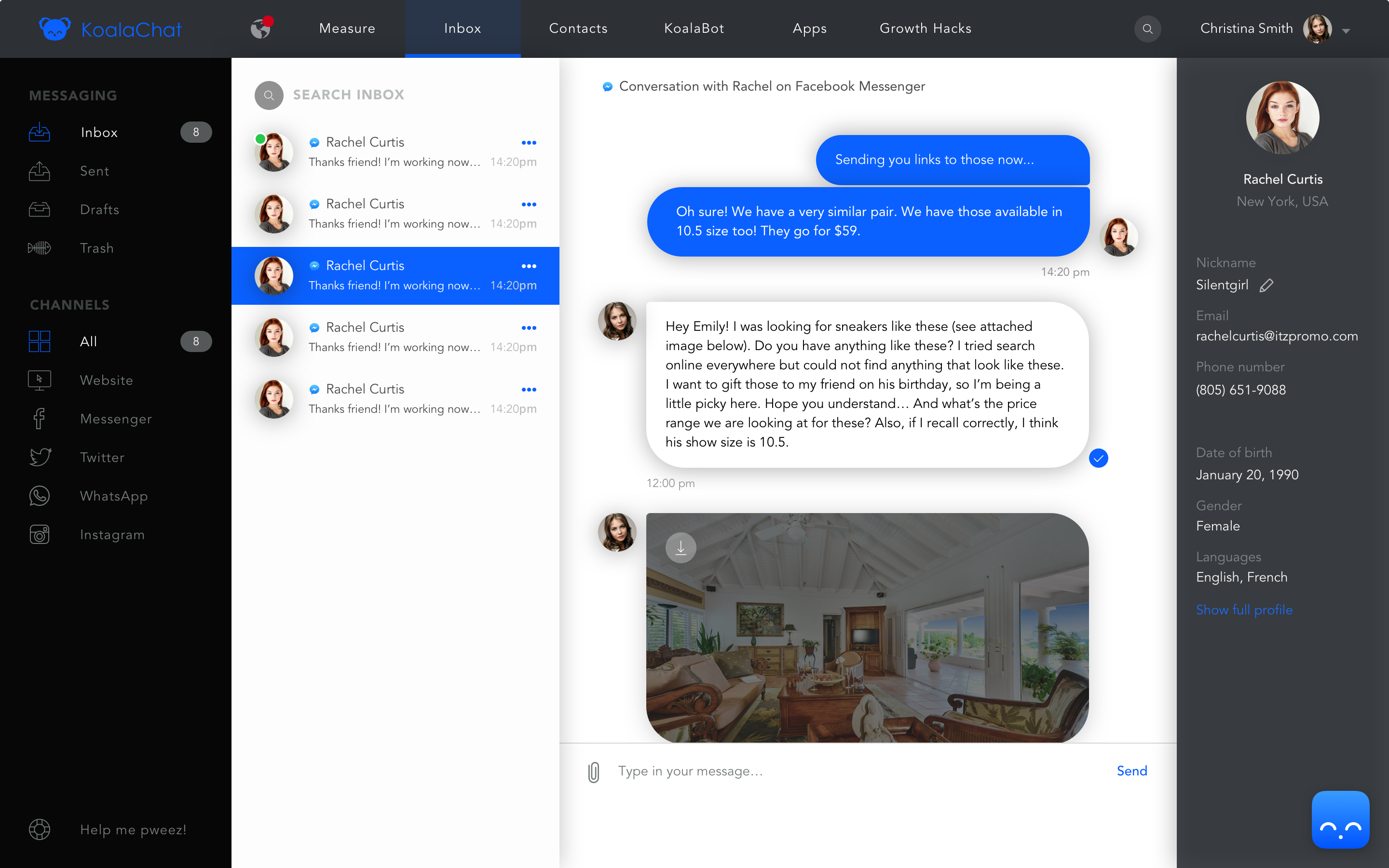1389x868 pixels.
Task: Open options for first Rachel Curtis conversation
Action: (x=529, y=142)
